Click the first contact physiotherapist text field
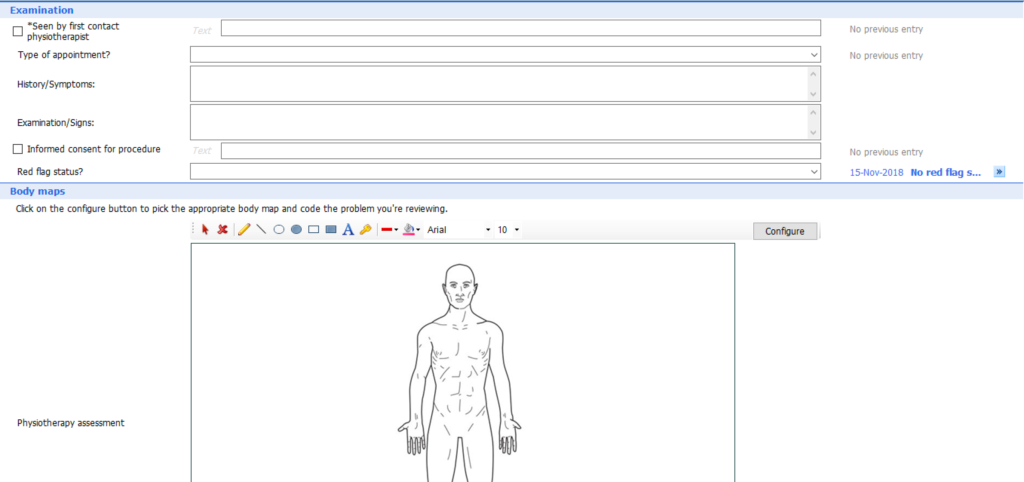The height and width of the screenshot is (482, 1024). point(520,28)
